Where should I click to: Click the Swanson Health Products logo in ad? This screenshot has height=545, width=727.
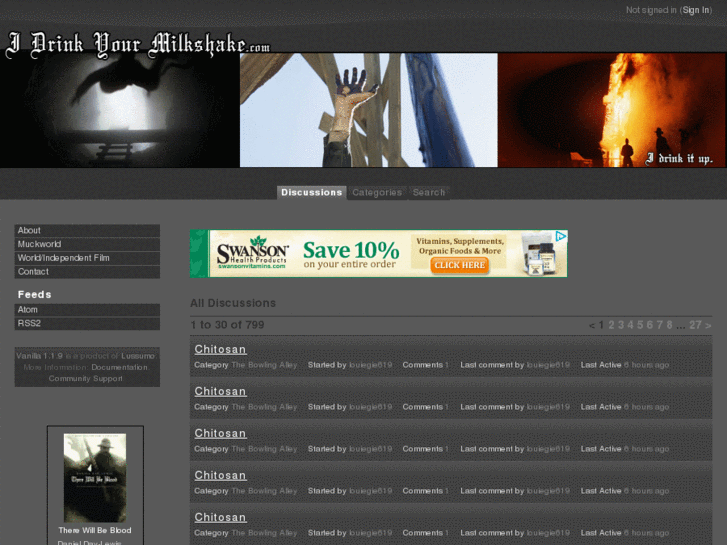tap(253, 253)
